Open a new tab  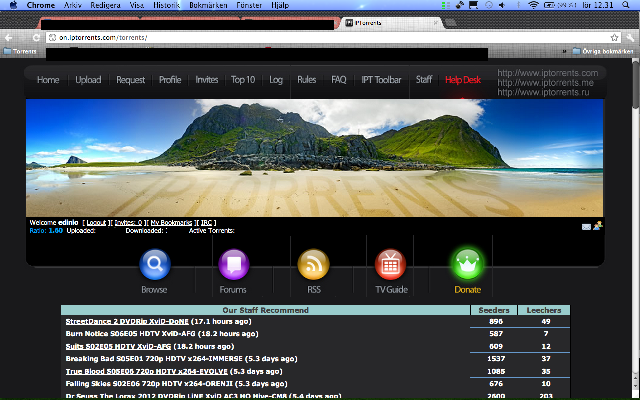click(451, 23)
